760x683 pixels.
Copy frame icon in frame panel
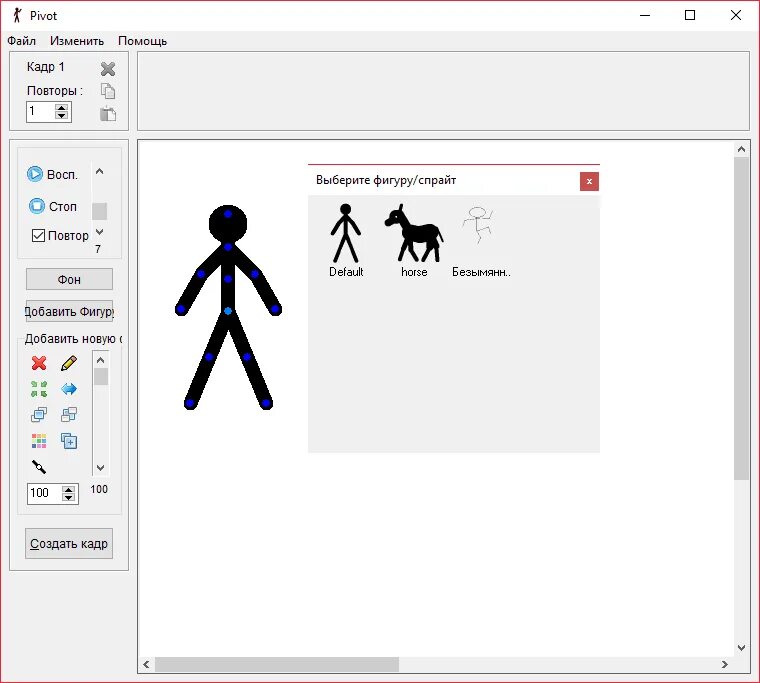pos(108,91)
